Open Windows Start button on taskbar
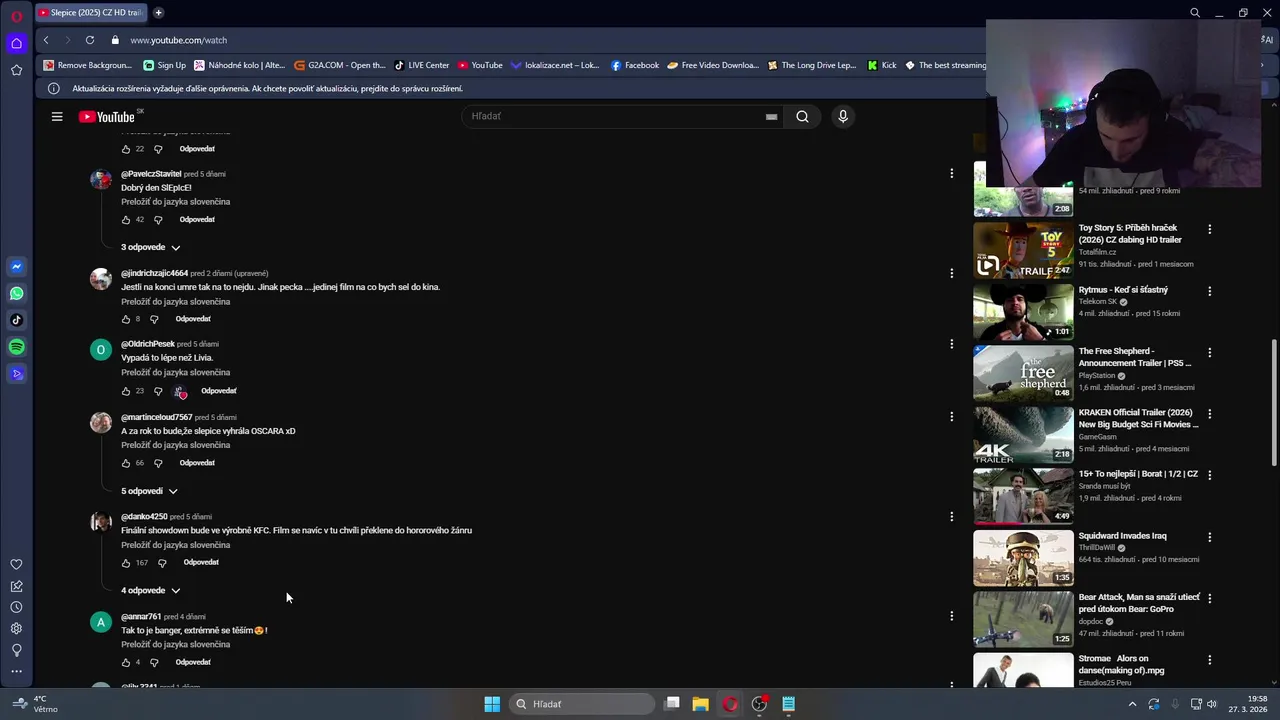The image size is (1280, 720). pyautogui.click(x=492, y=704)
